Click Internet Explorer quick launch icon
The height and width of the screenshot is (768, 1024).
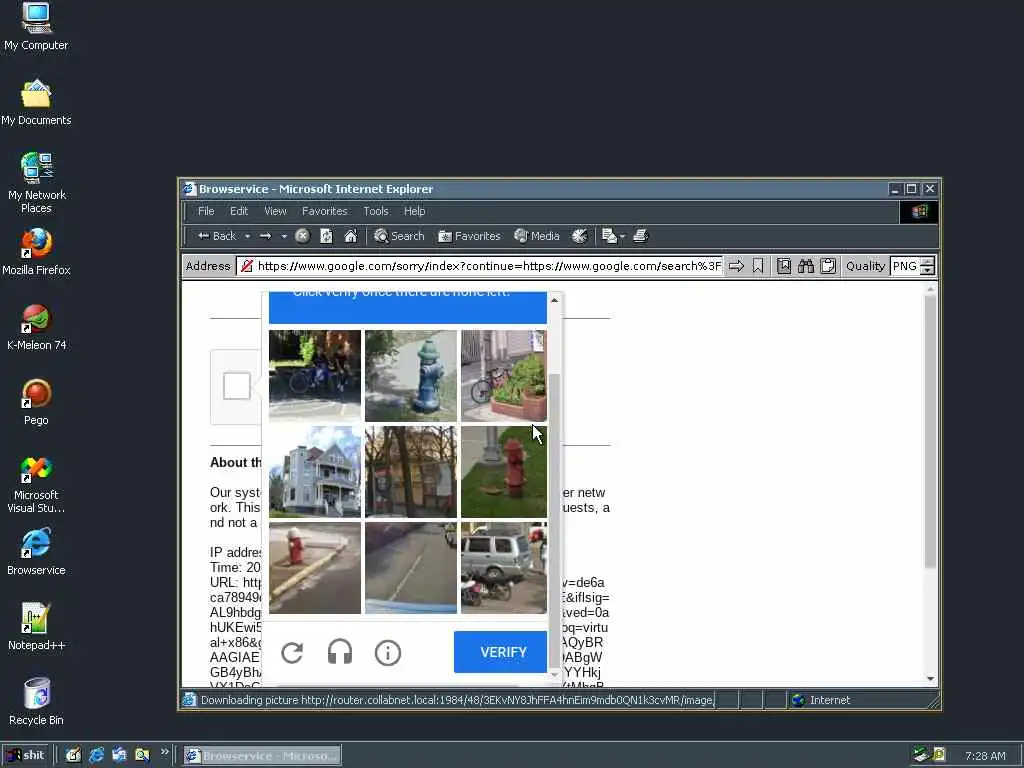97,756
